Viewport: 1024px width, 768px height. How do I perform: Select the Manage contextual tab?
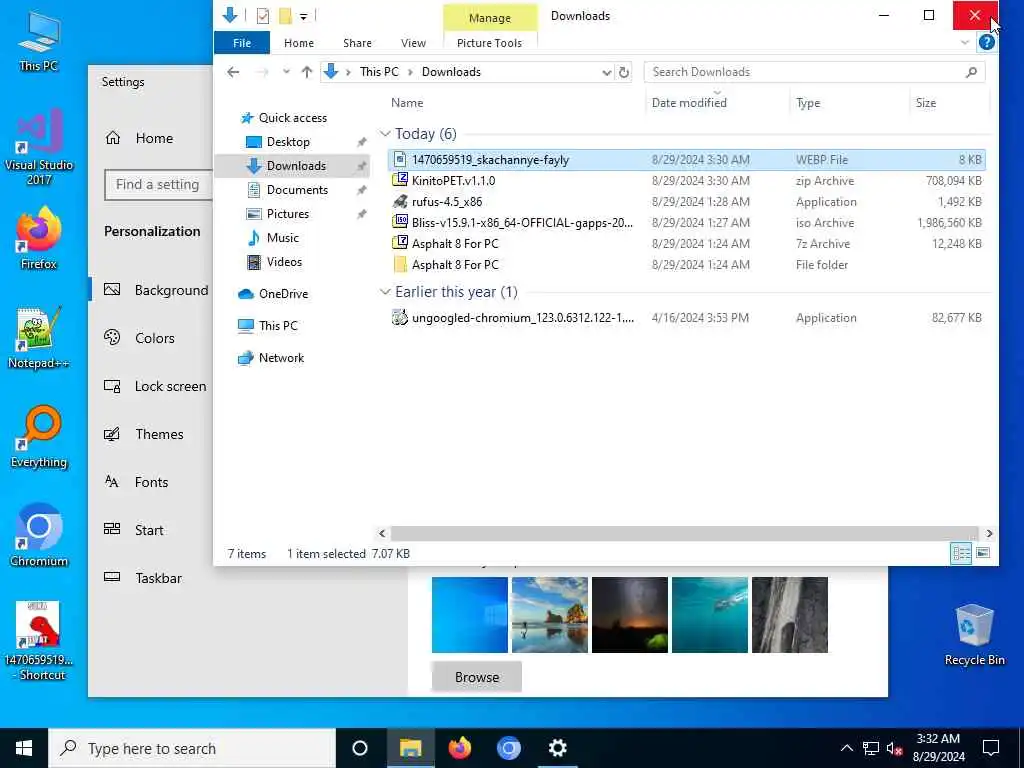(x=489, y=18)
